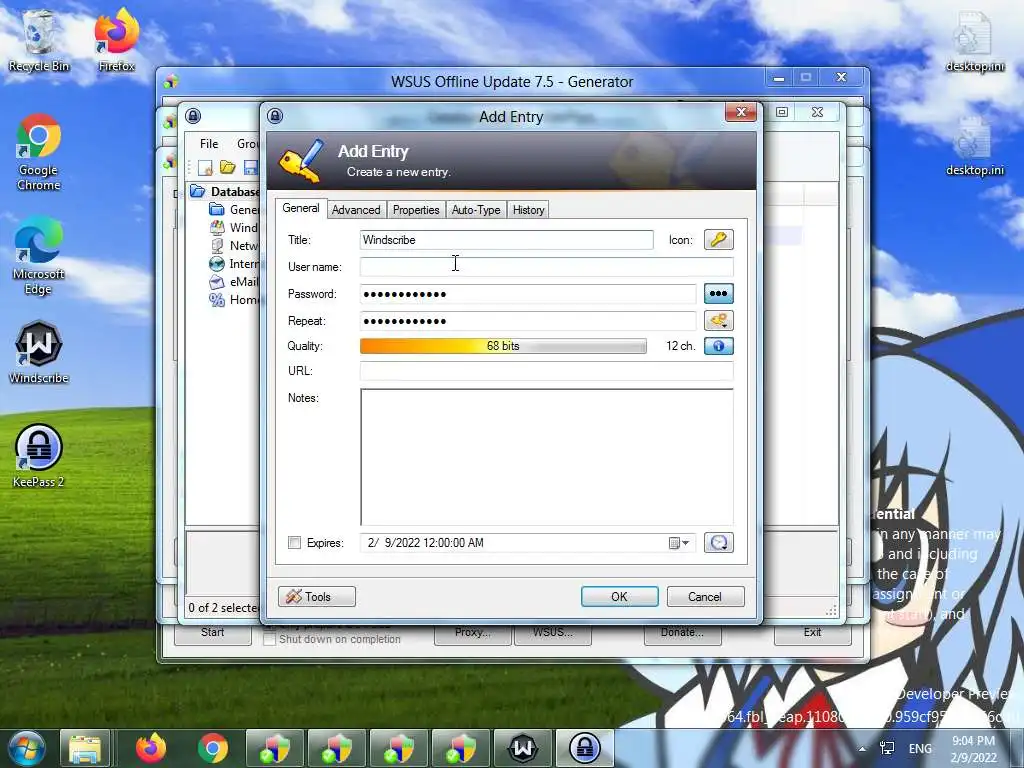This screenshot has height=768, width=1024.
Task: Focus the User name field
Action: point(547,267)
